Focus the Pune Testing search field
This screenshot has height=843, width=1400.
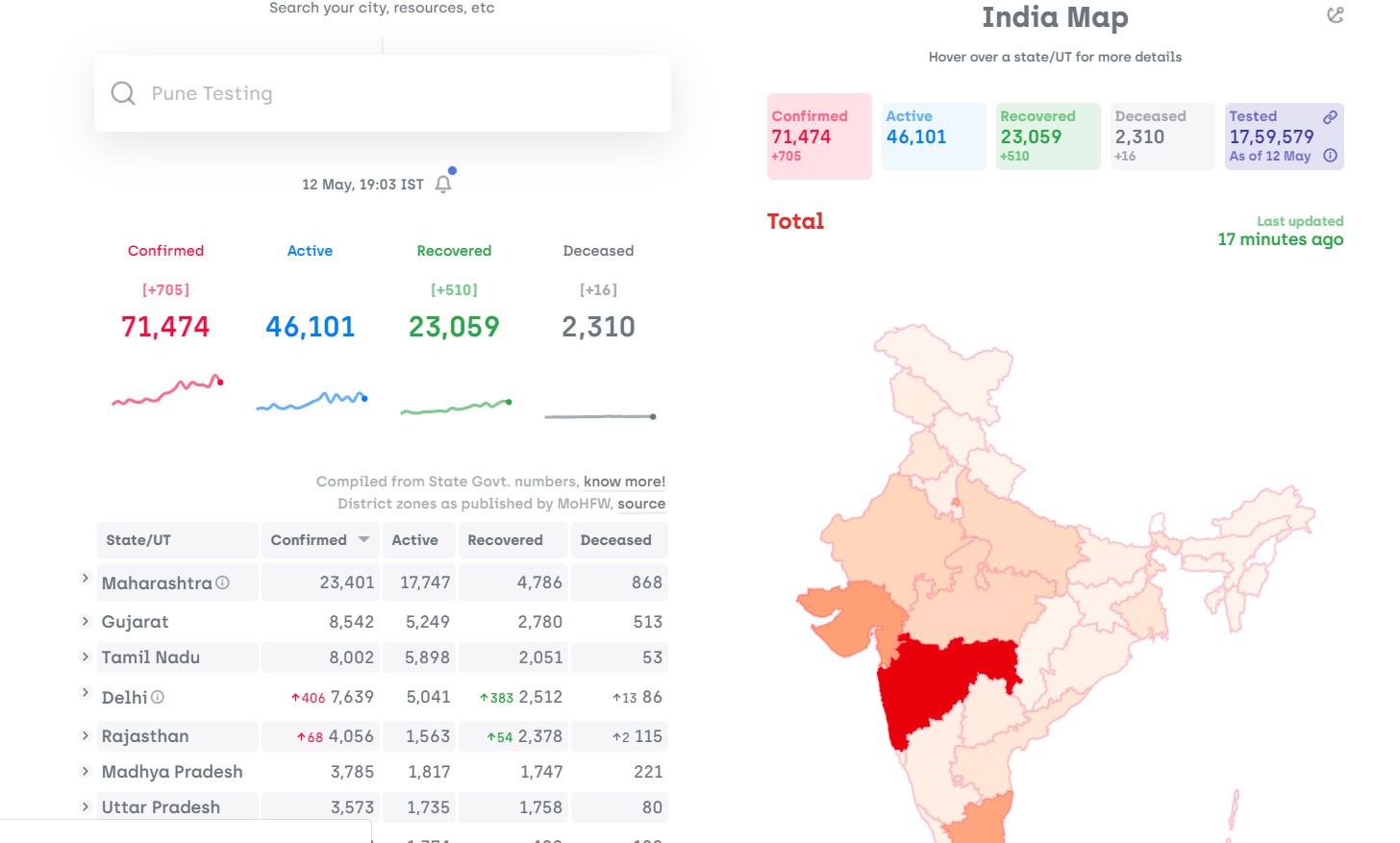383,93
